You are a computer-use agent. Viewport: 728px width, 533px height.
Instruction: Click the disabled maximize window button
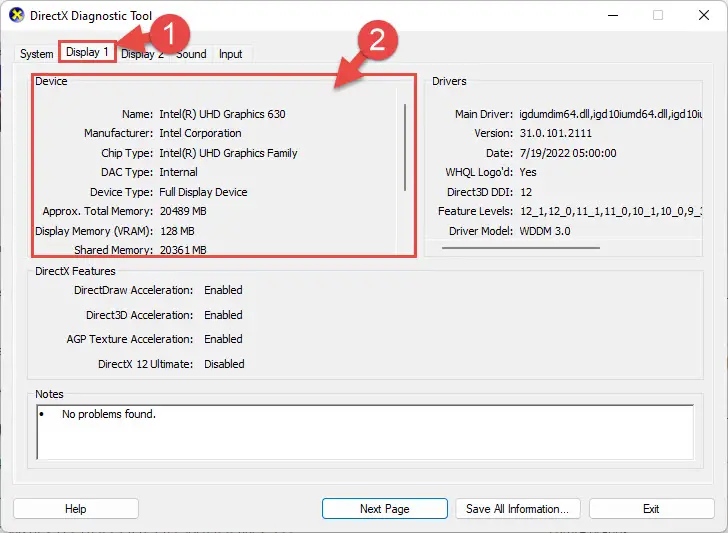click(658, 15)
